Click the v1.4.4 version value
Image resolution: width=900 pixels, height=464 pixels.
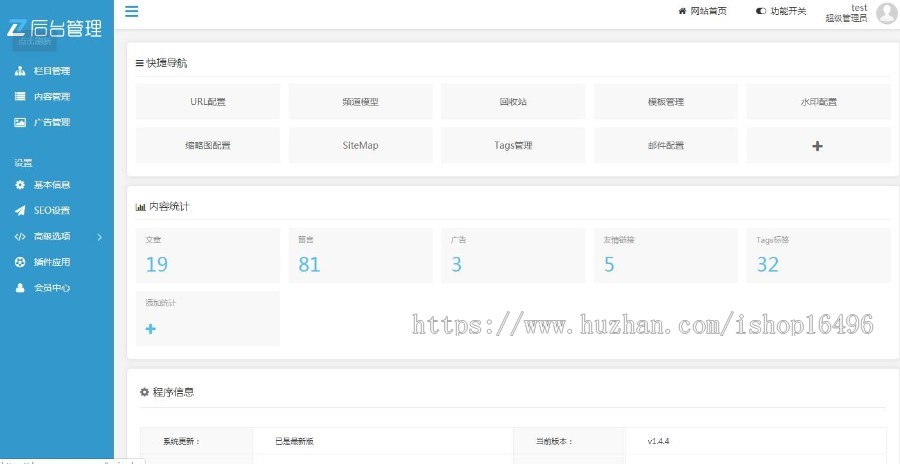[x=658, y=442]
